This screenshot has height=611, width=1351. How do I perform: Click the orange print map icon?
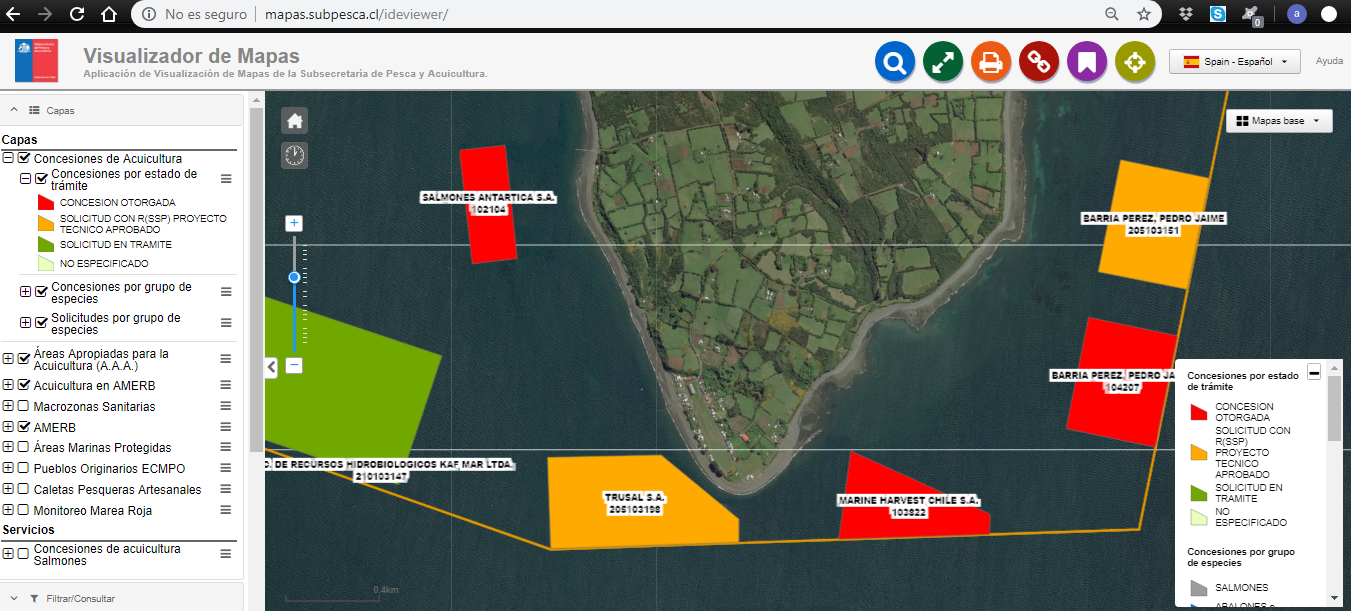click(991, 62)
